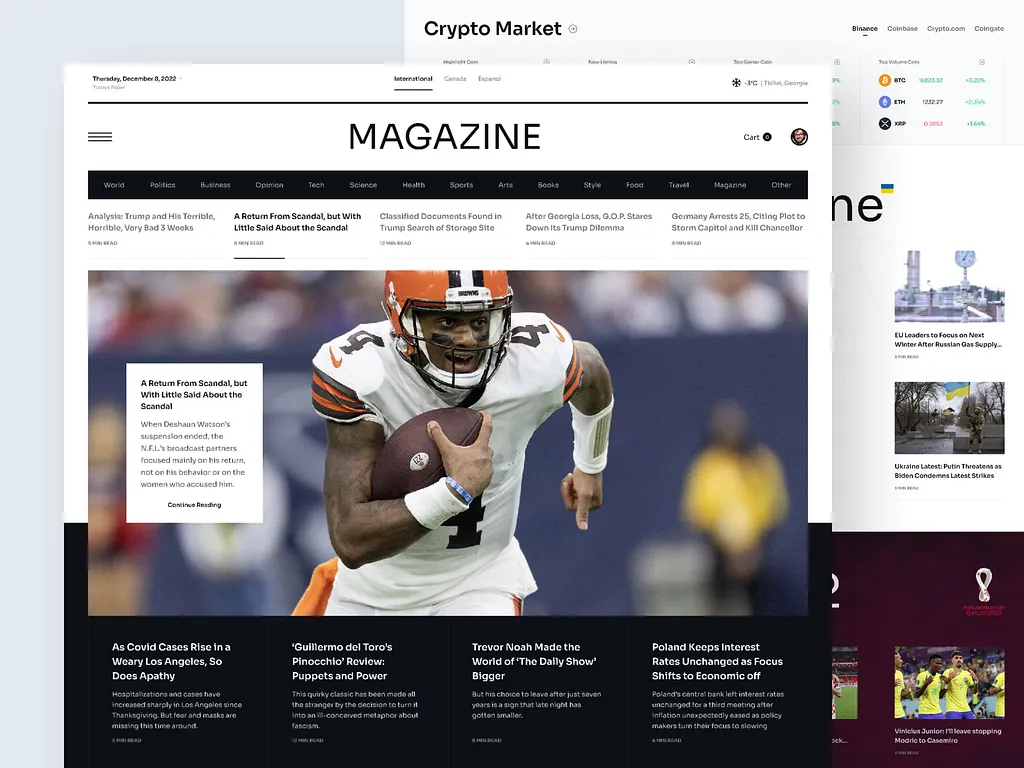Expand the Highlight Coin card icon
This screenshot has width=1024, height=768.
tap(546, 62)
